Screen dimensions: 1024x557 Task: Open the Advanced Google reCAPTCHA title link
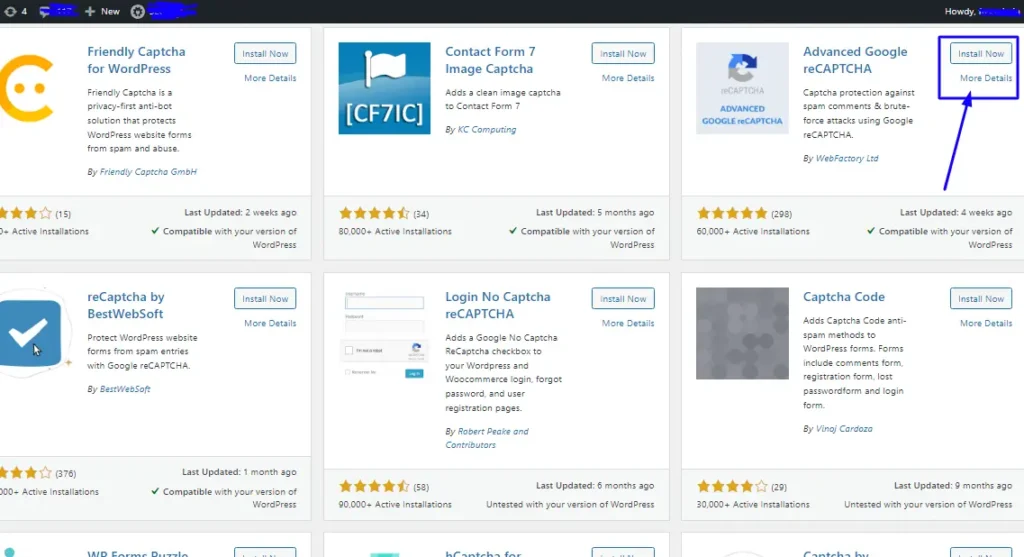(x=855, y=60)
